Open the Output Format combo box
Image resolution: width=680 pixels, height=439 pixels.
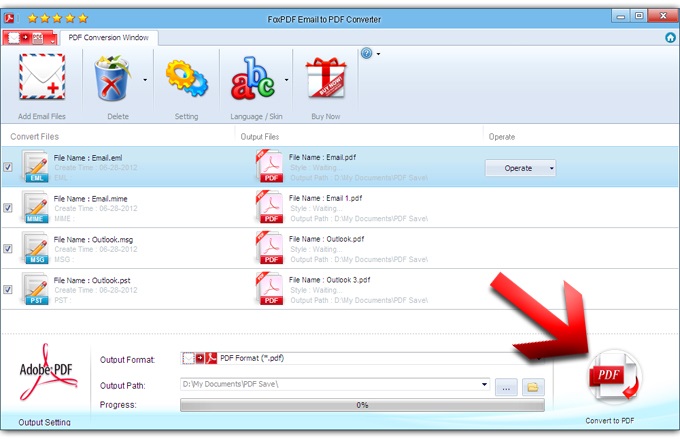(363, 358)
